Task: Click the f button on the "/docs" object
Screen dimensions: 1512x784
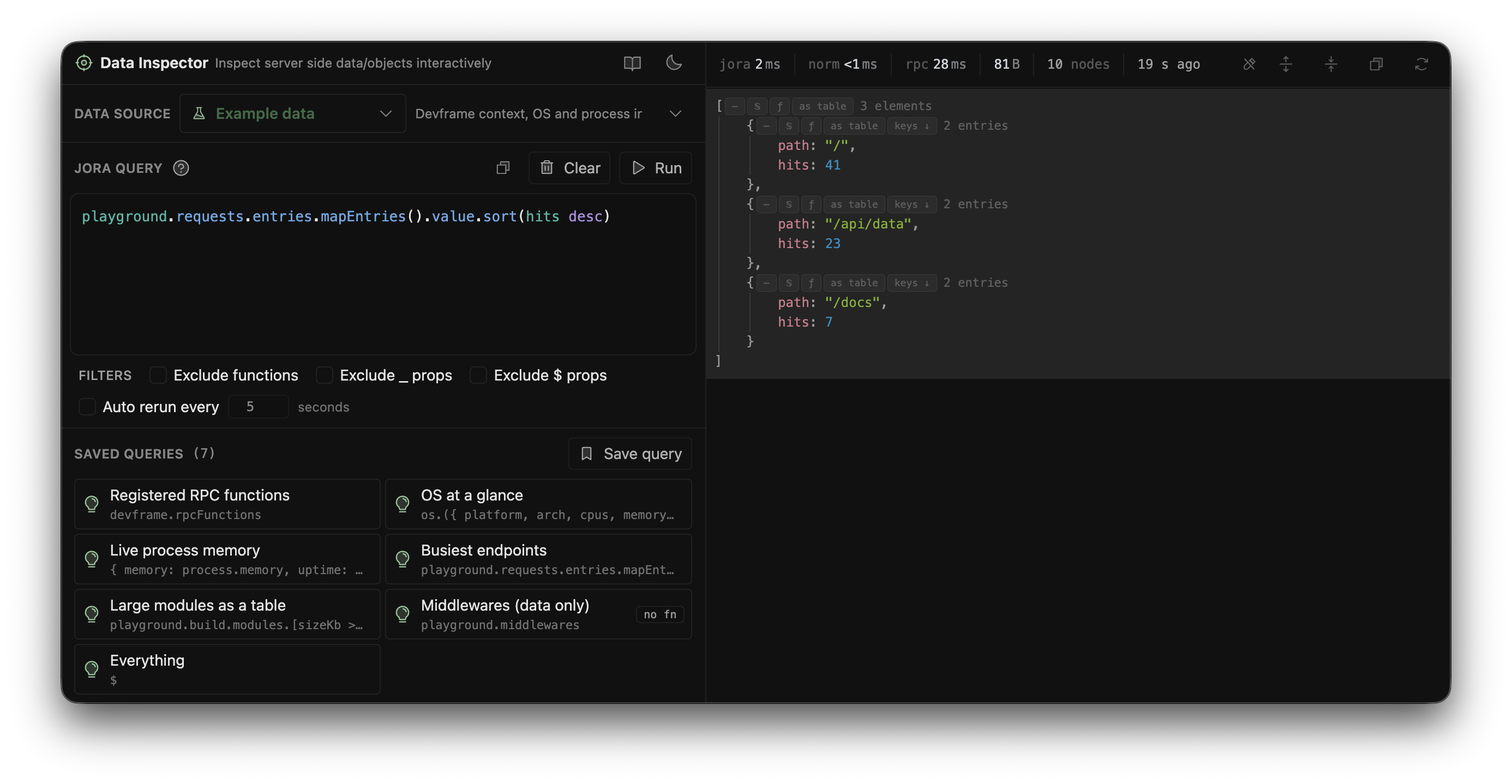Action: [x=811, y=284]
